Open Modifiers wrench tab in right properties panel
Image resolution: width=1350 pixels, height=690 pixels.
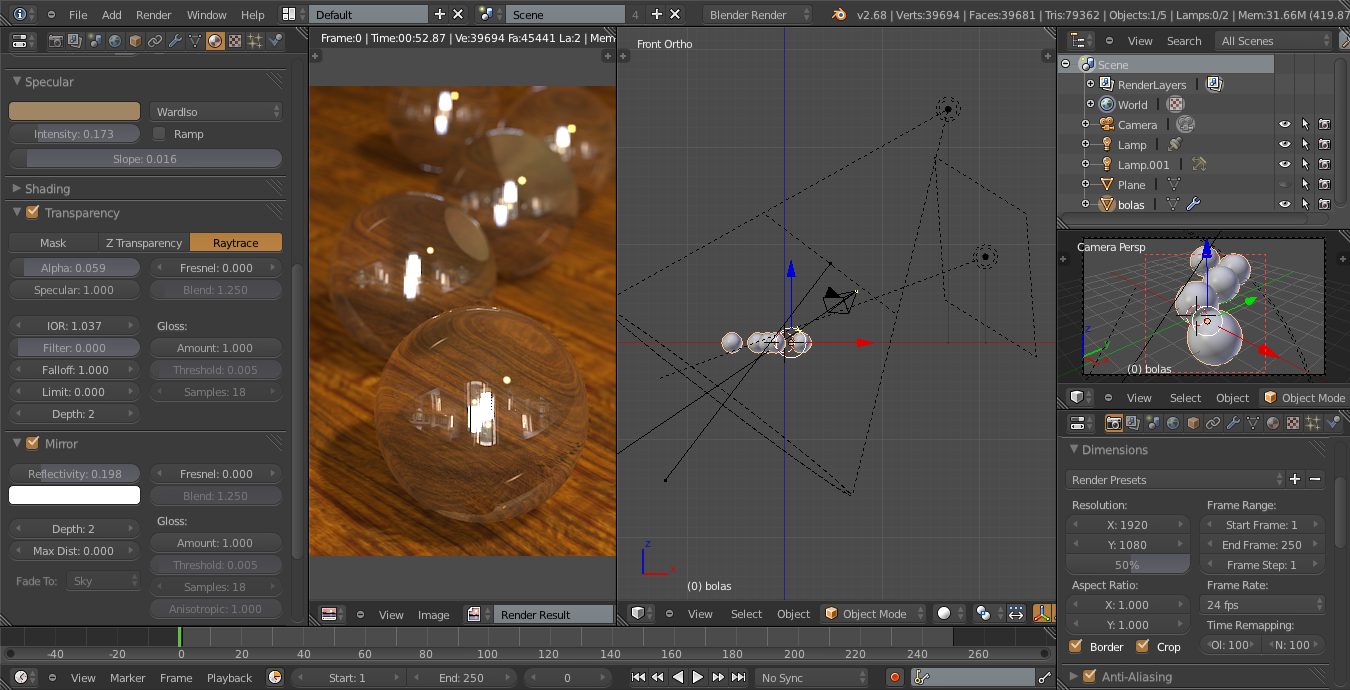click(1232, 423)
